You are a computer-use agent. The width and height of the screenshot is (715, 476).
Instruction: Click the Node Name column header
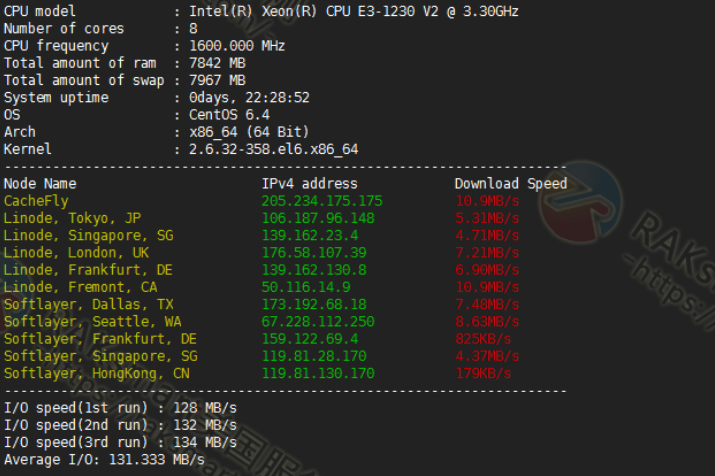coord(40,184)
